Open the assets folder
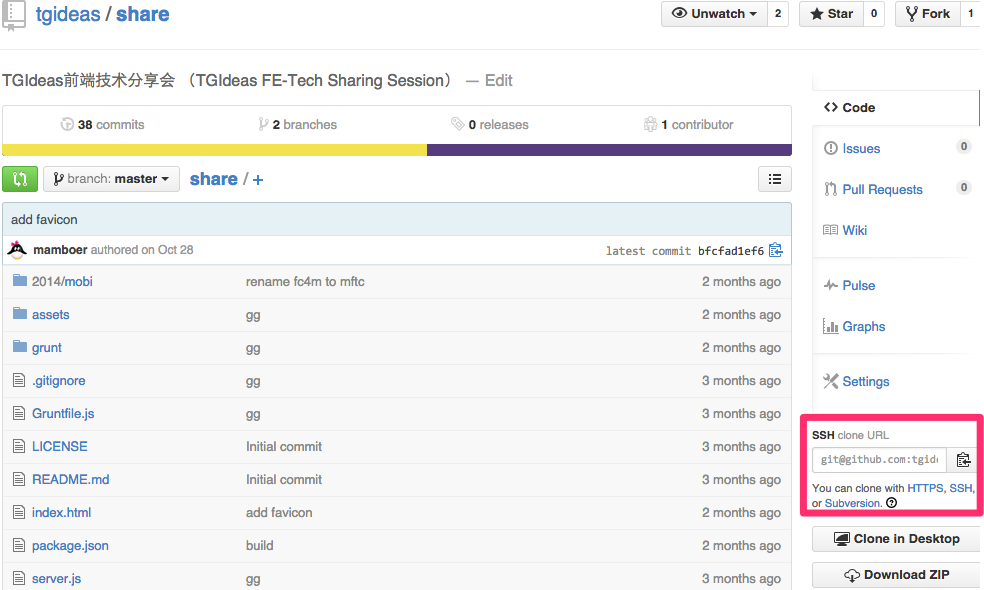 point(51,314)
